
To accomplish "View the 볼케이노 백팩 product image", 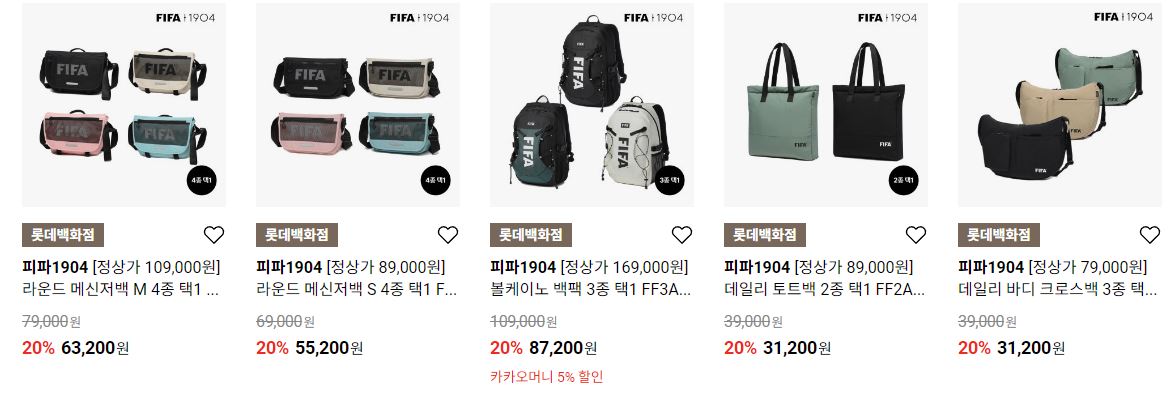I will tap(592, 104).
